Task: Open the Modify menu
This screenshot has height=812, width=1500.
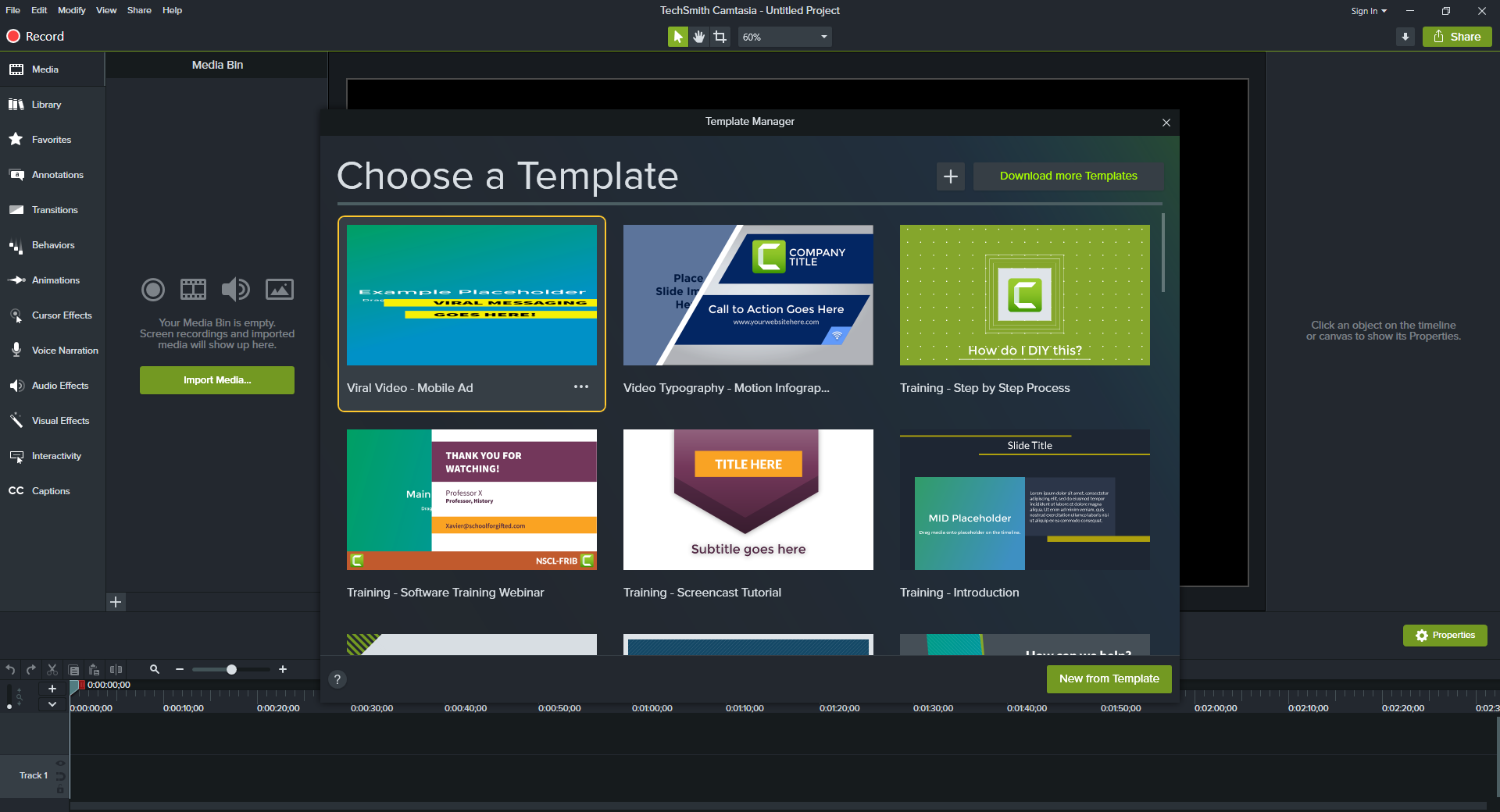Action: (71, 10)
